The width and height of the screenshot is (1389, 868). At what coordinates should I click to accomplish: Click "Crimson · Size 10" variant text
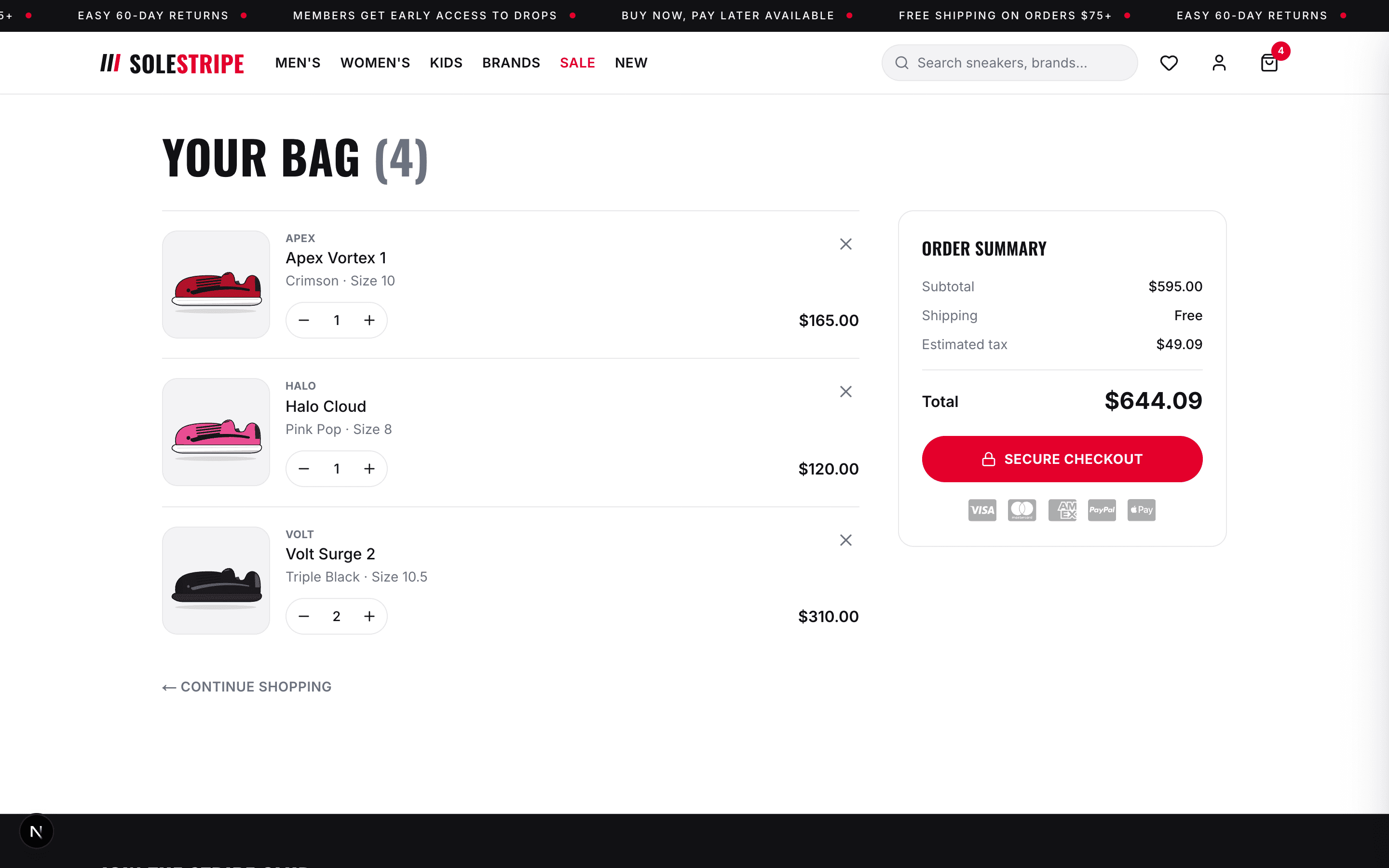340,281
